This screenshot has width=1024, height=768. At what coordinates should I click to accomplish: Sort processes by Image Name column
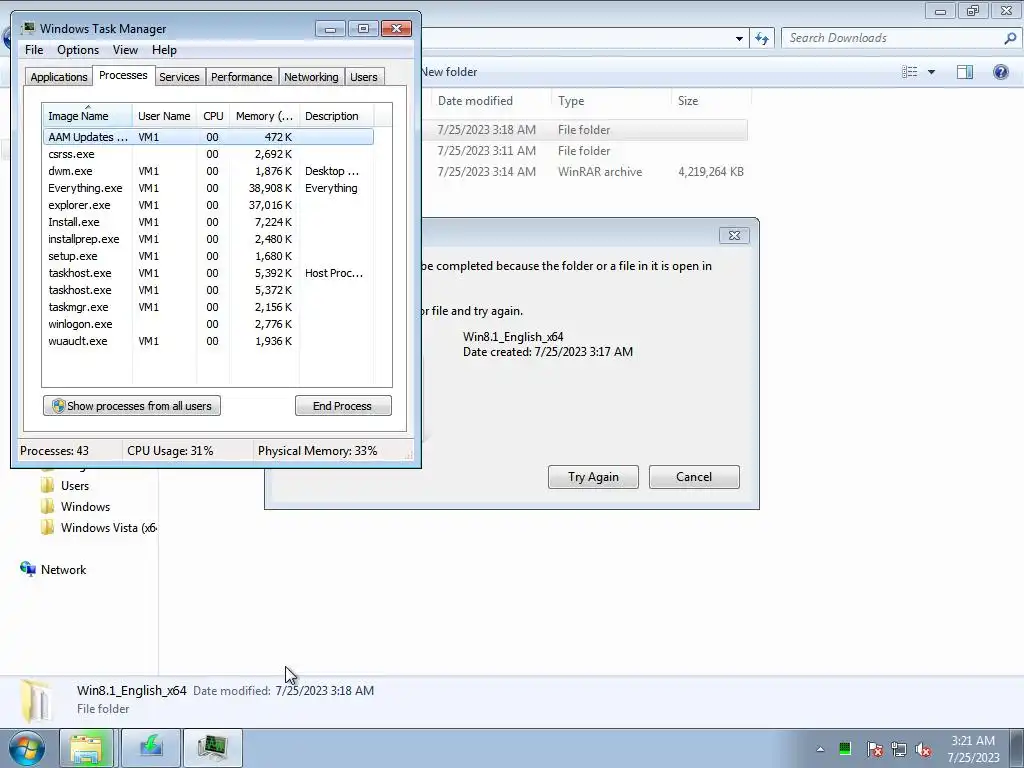[x=87, y=116]
